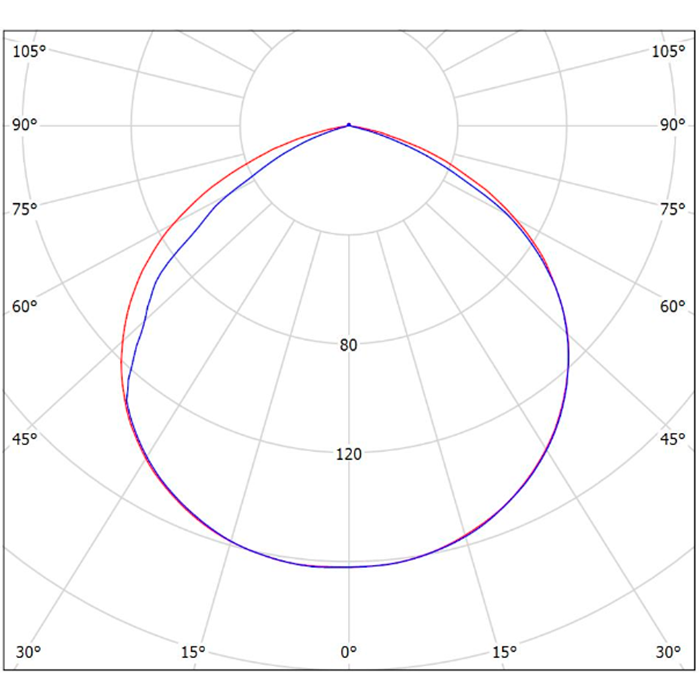Click the right-hand "30°" angle label
The height and width of the screenshot is (700, 700).
[668, 652]
